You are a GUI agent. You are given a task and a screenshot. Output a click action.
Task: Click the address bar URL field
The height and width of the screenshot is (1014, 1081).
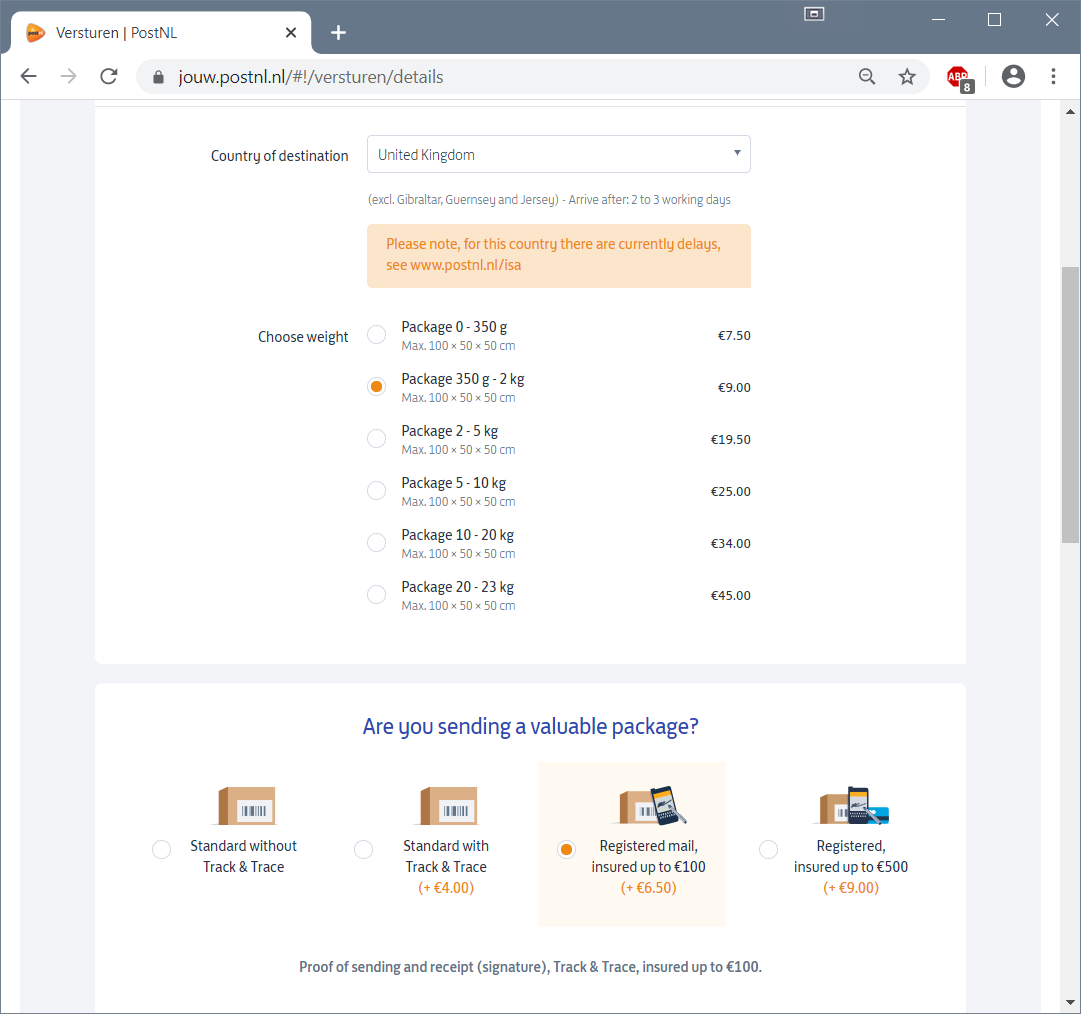point(500,77)
